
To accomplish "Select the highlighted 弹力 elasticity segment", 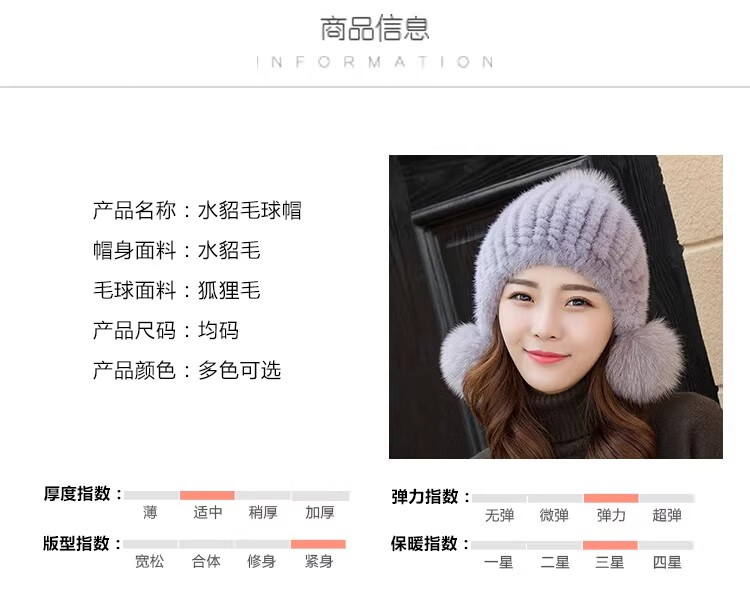I will (x=611, y=498).
